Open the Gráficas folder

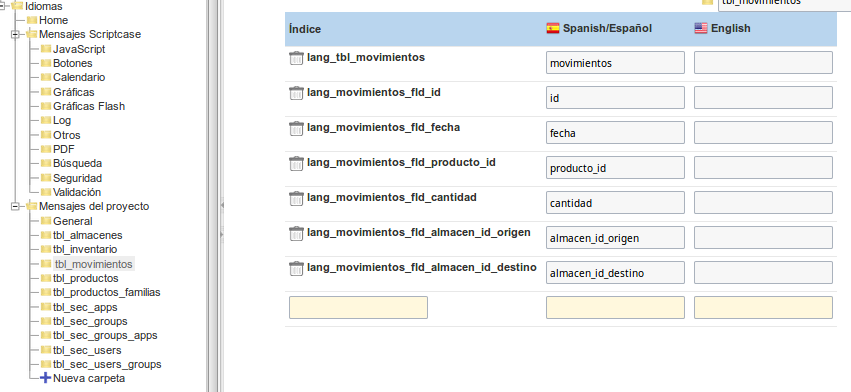pos(74,92)
